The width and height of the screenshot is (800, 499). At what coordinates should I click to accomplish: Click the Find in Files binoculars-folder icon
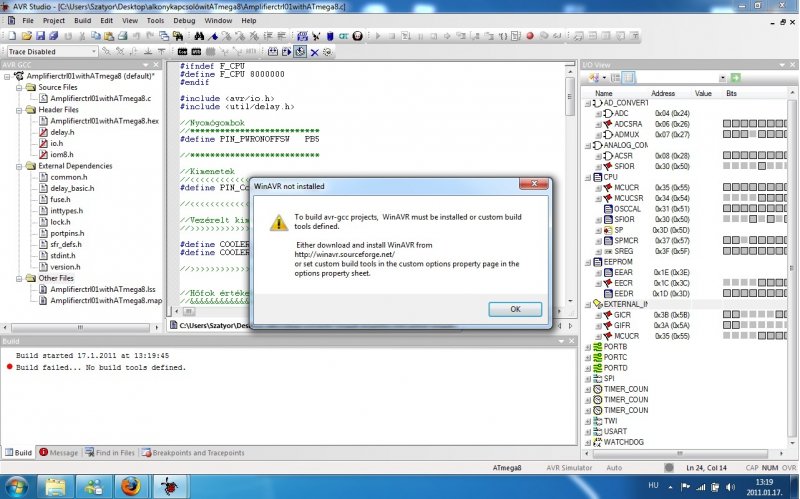point(178,36)
